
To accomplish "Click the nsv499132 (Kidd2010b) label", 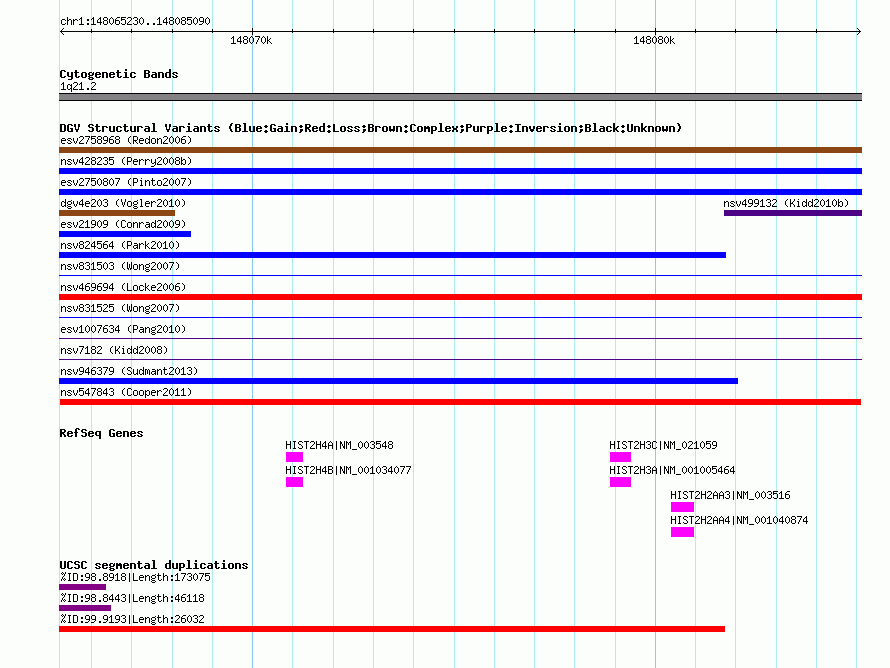I will pos(786,203).
